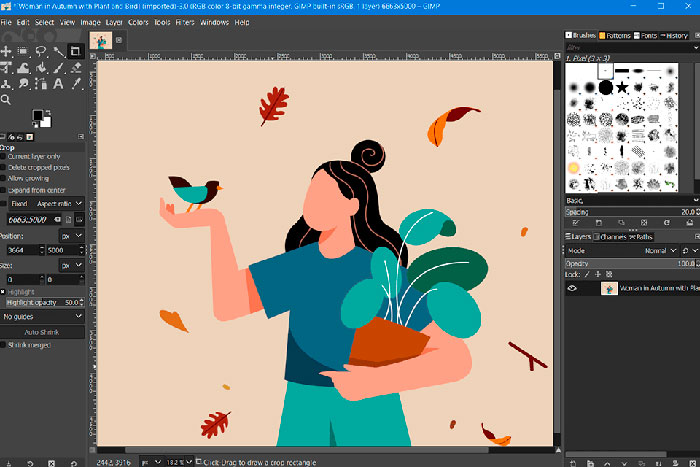The width and height of the screenshot is (700, 467).
Task: Open the Basic brush preset dropdown
Action: (x=630, y=200)
